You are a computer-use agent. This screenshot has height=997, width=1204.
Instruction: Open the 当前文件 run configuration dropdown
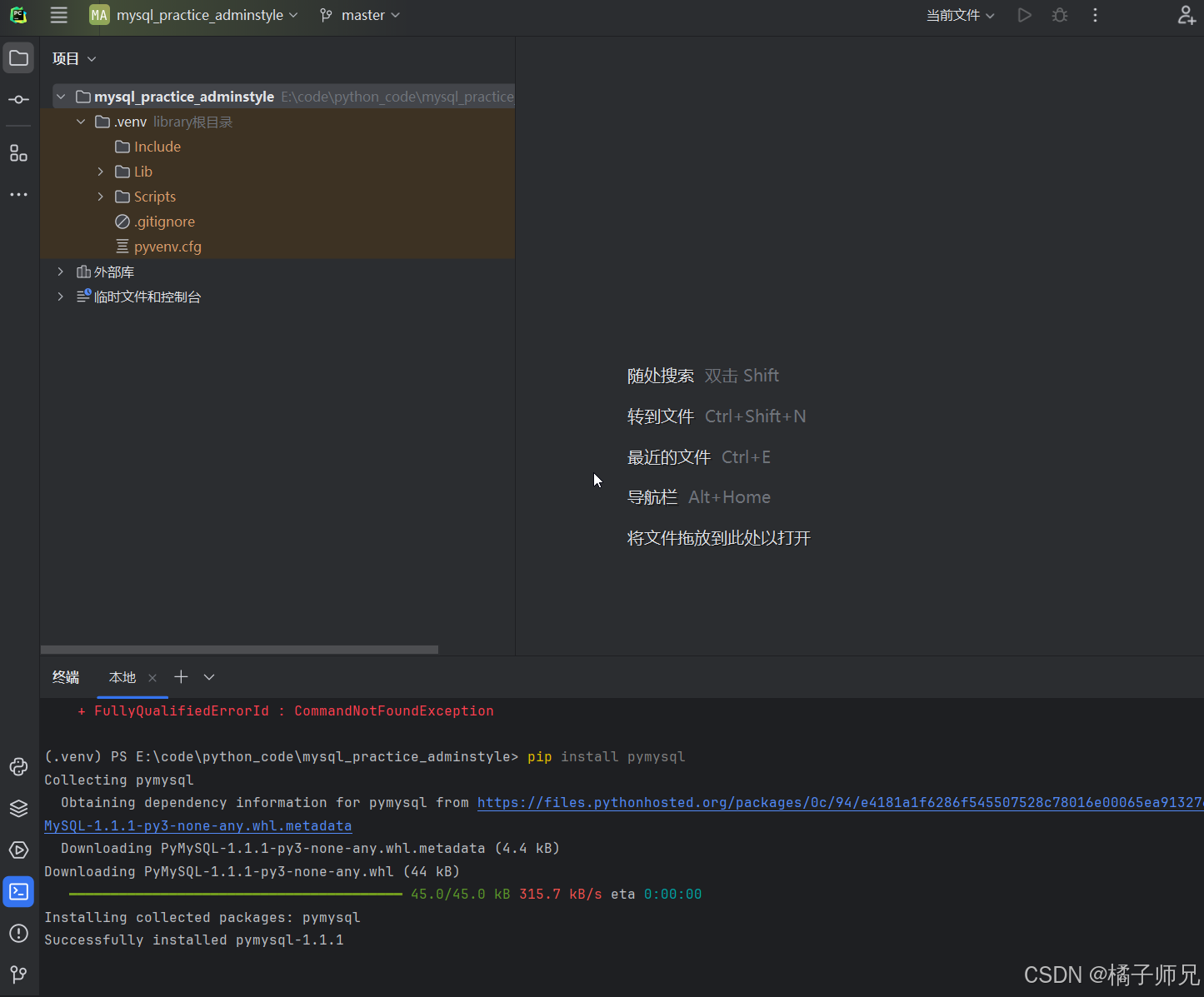(x=960, y=15)
